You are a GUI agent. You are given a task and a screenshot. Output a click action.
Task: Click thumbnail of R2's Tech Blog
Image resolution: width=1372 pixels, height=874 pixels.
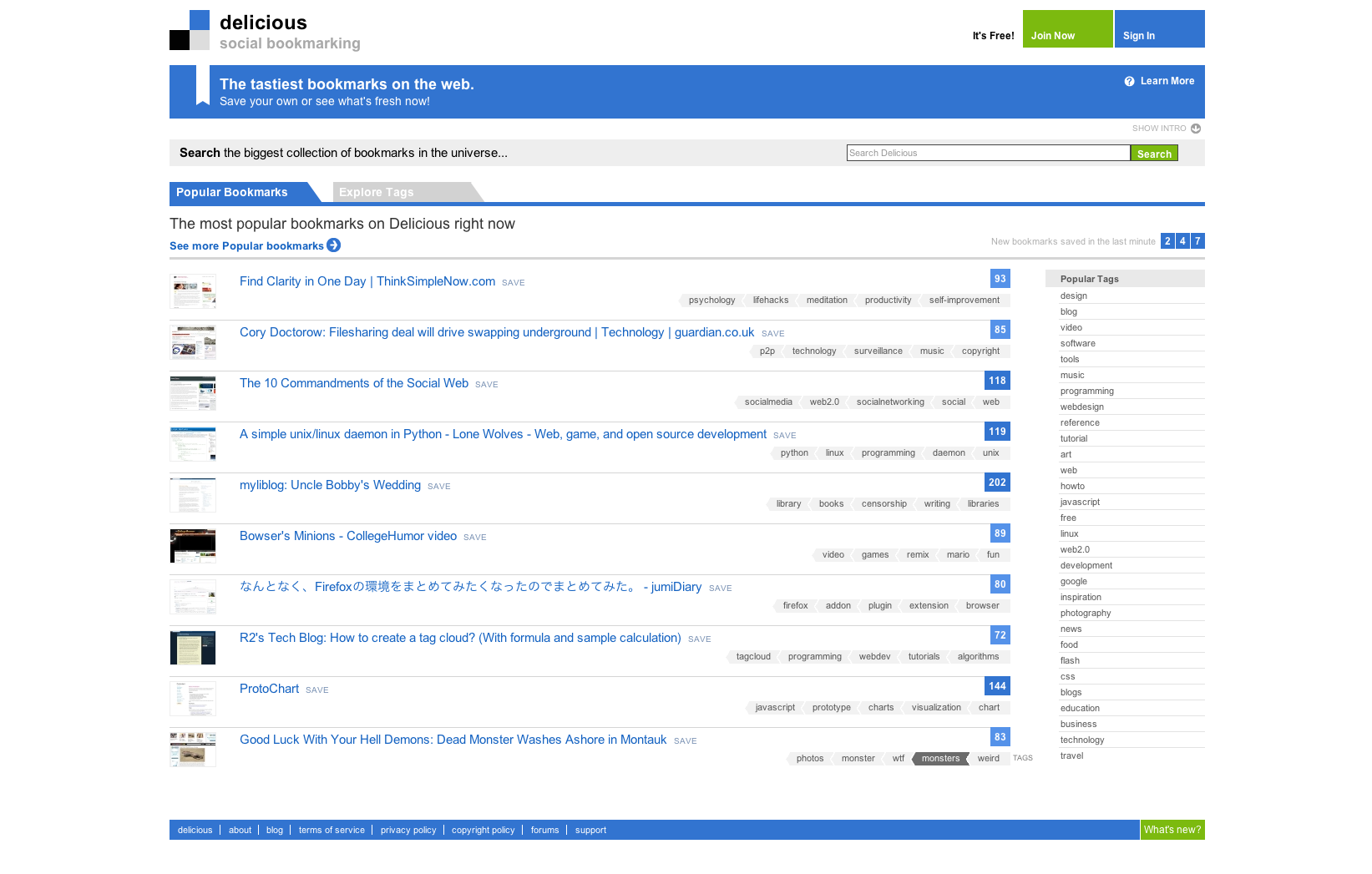click(193, 648)
